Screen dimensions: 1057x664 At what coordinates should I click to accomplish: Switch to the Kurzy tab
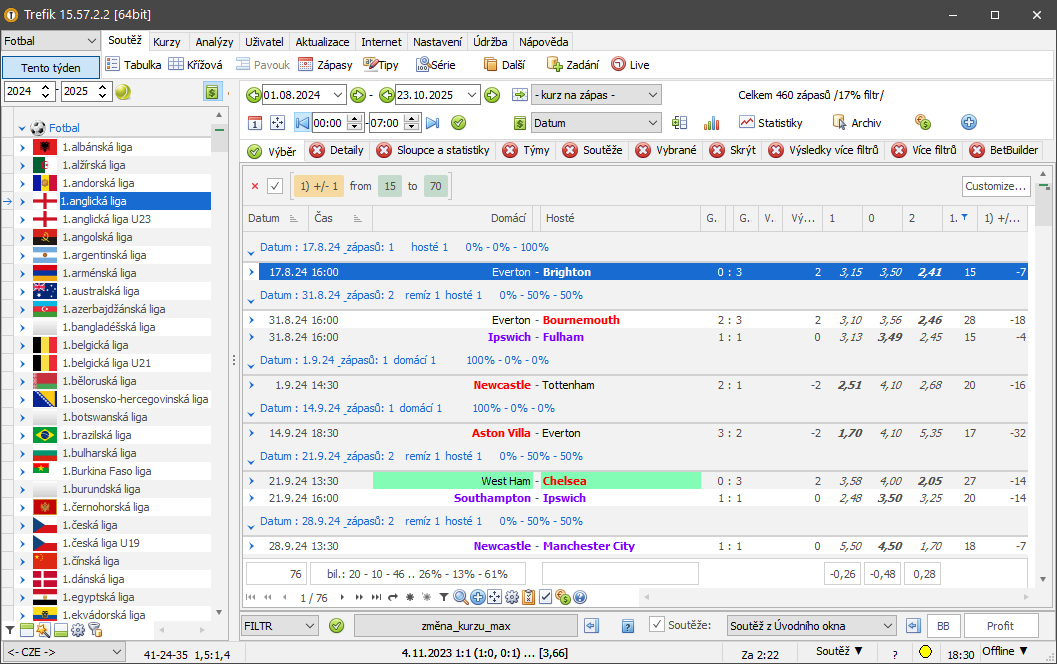(x=167, y=42)
